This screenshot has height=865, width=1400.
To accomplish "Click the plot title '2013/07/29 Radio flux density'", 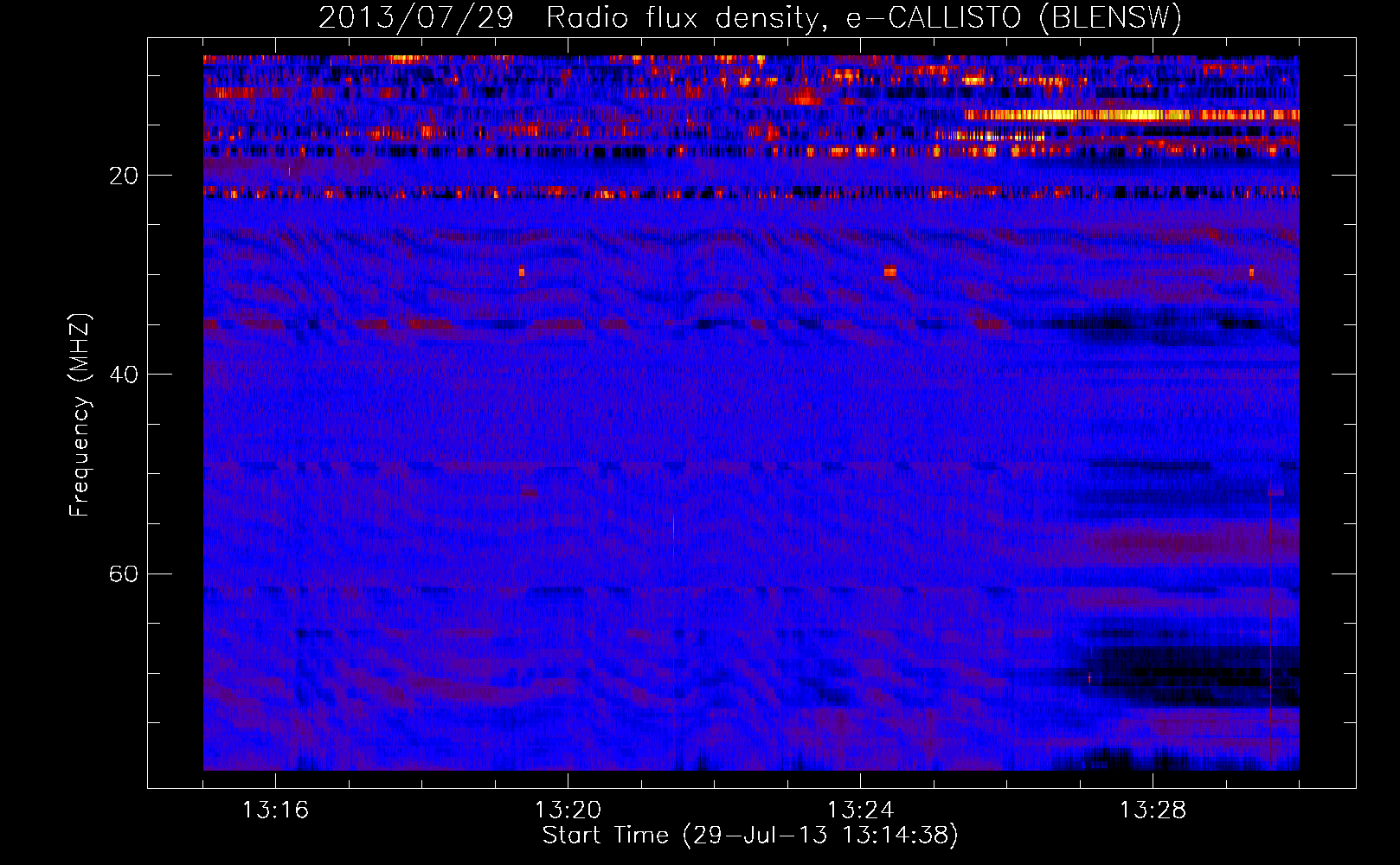I will 750,17.
